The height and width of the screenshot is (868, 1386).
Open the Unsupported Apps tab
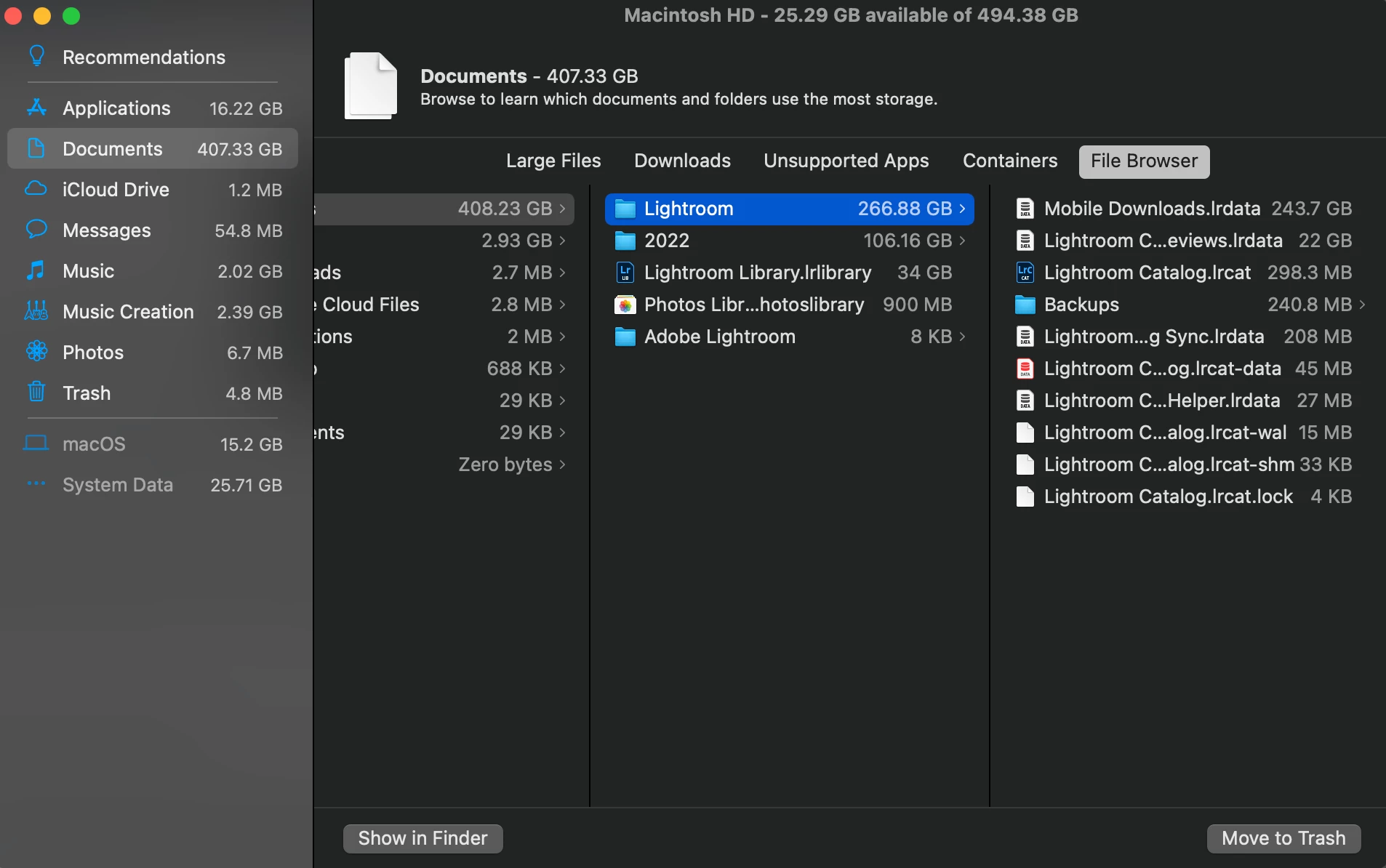[x=846, y=161]
